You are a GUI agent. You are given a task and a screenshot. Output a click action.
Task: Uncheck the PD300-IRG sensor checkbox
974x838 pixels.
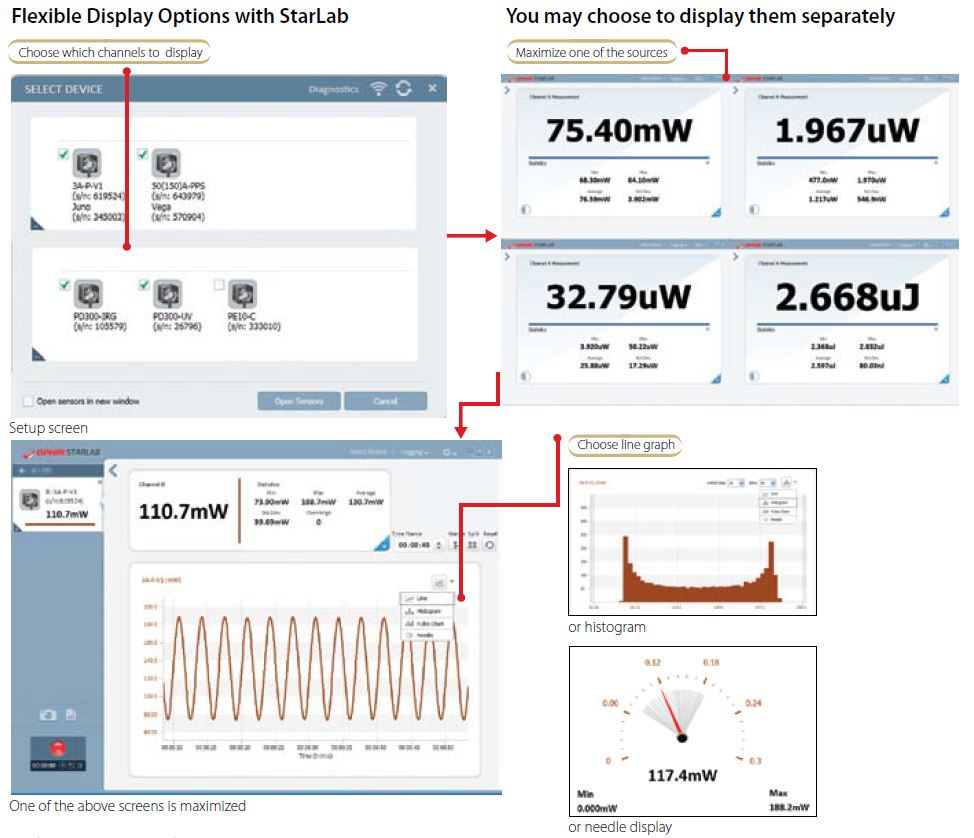pos(64,285)
